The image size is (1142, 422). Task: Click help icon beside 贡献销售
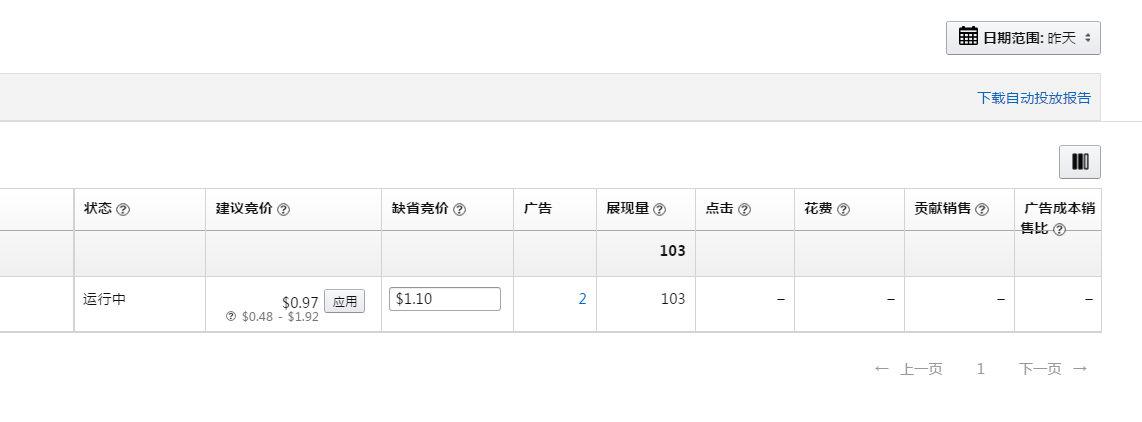982,209
